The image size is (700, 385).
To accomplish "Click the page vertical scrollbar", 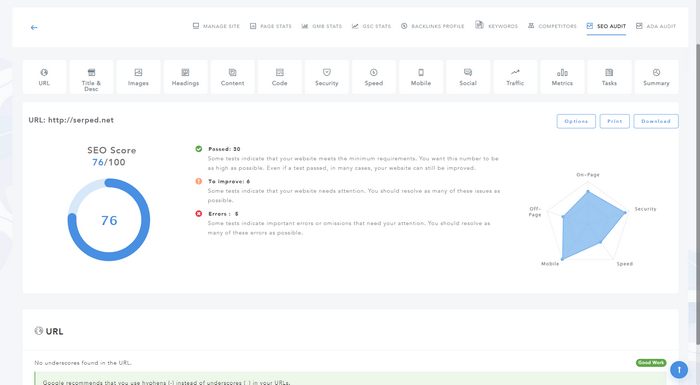I will [x=697, y=194].
